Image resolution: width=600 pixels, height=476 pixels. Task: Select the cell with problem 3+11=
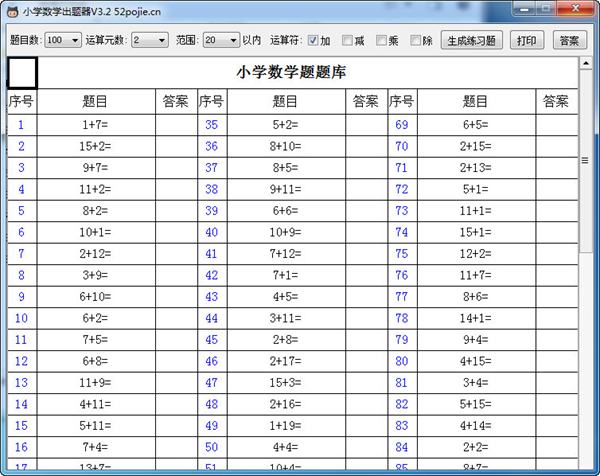pyautogui.click(x=286, y=318)
